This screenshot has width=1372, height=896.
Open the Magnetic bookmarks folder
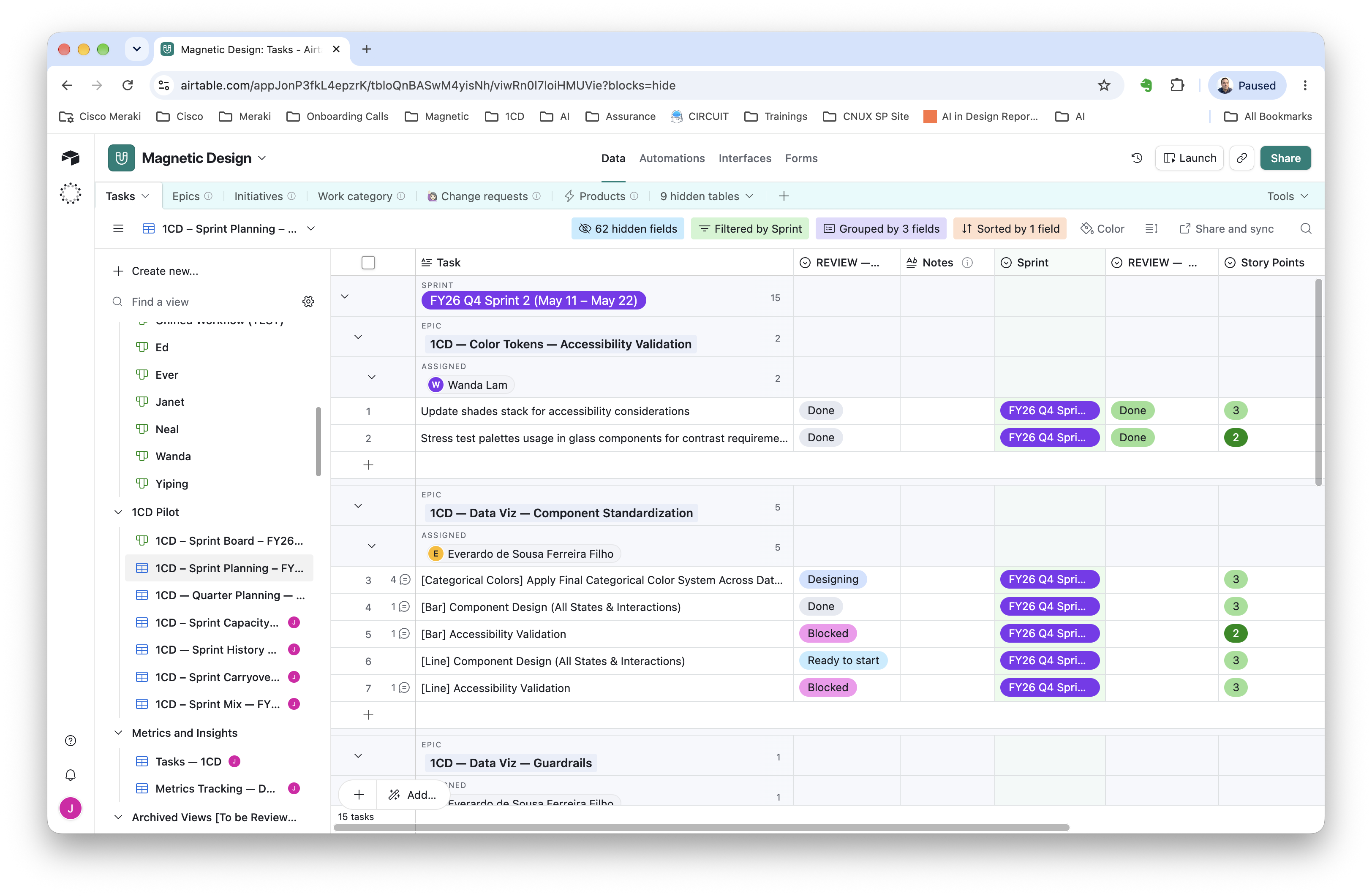click(437, 117)
